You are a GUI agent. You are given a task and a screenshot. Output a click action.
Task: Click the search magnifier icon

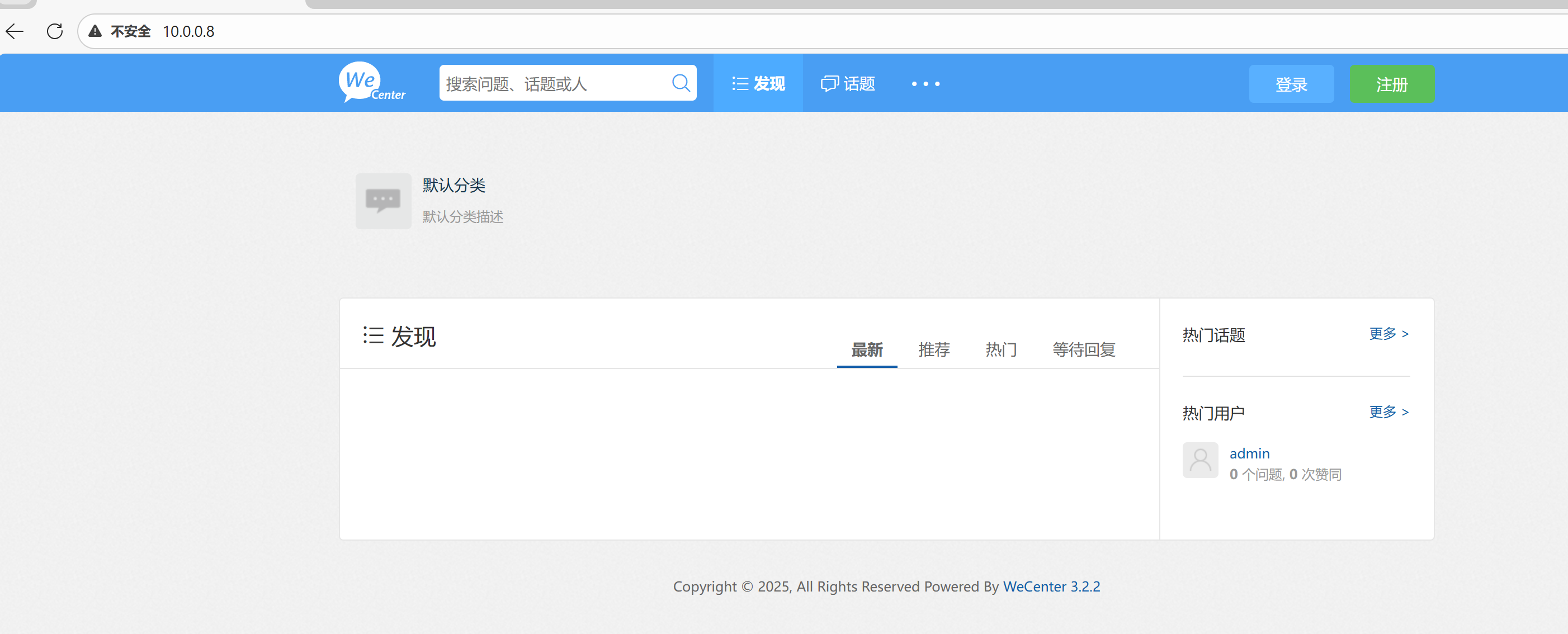click(x=681, y=83)
